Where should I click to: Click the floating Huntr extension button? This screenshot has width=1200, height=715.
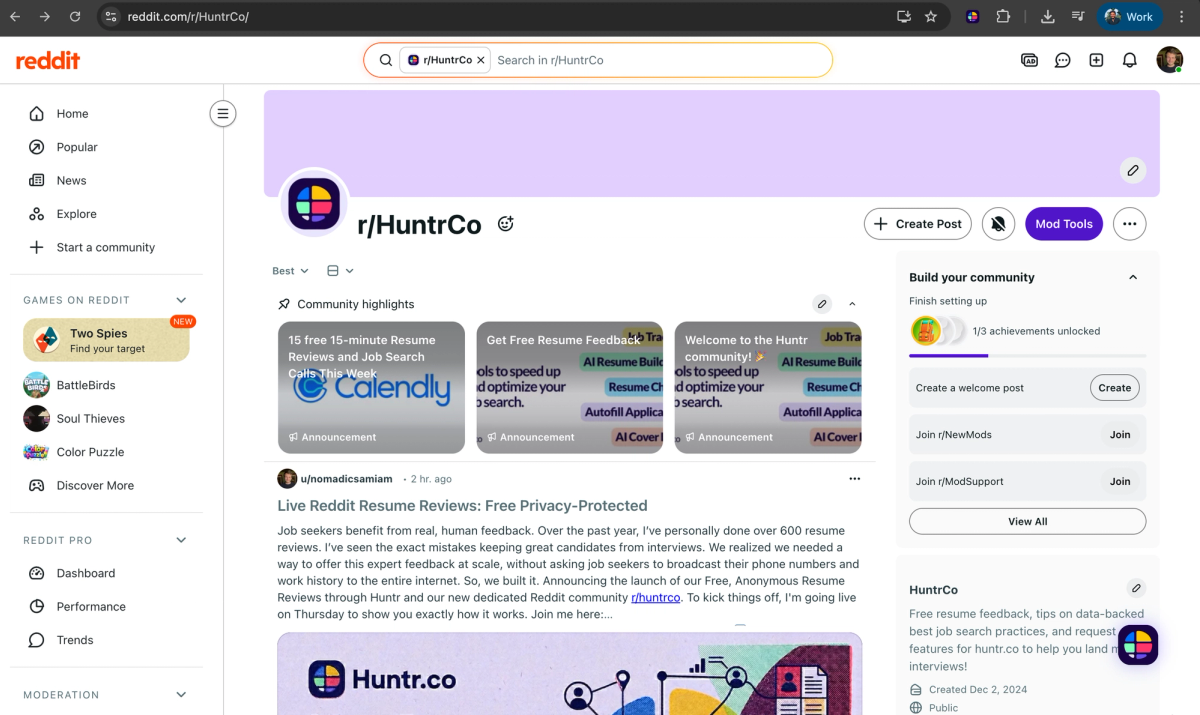(x=1138, y=645)
